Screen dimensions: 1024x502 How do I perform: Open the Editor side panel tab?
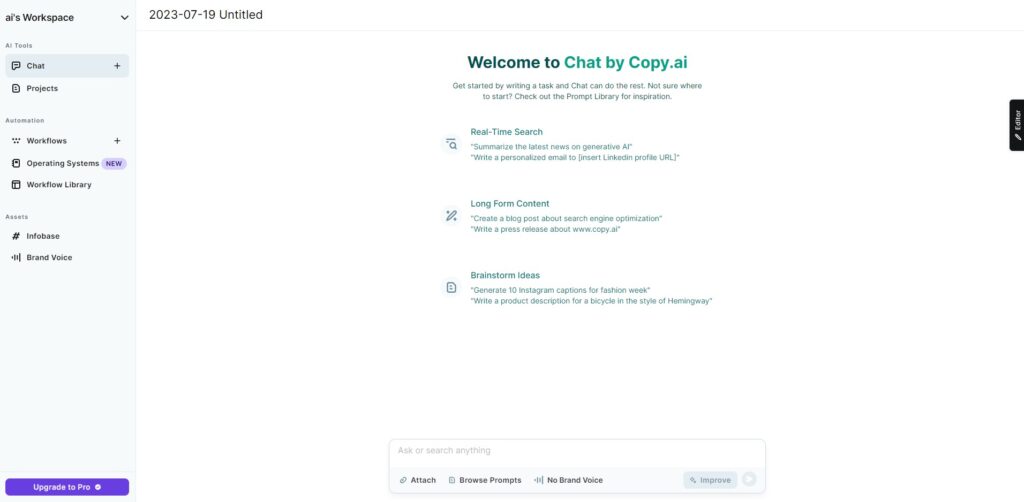pyautogui.click(x=1017, y=125)
